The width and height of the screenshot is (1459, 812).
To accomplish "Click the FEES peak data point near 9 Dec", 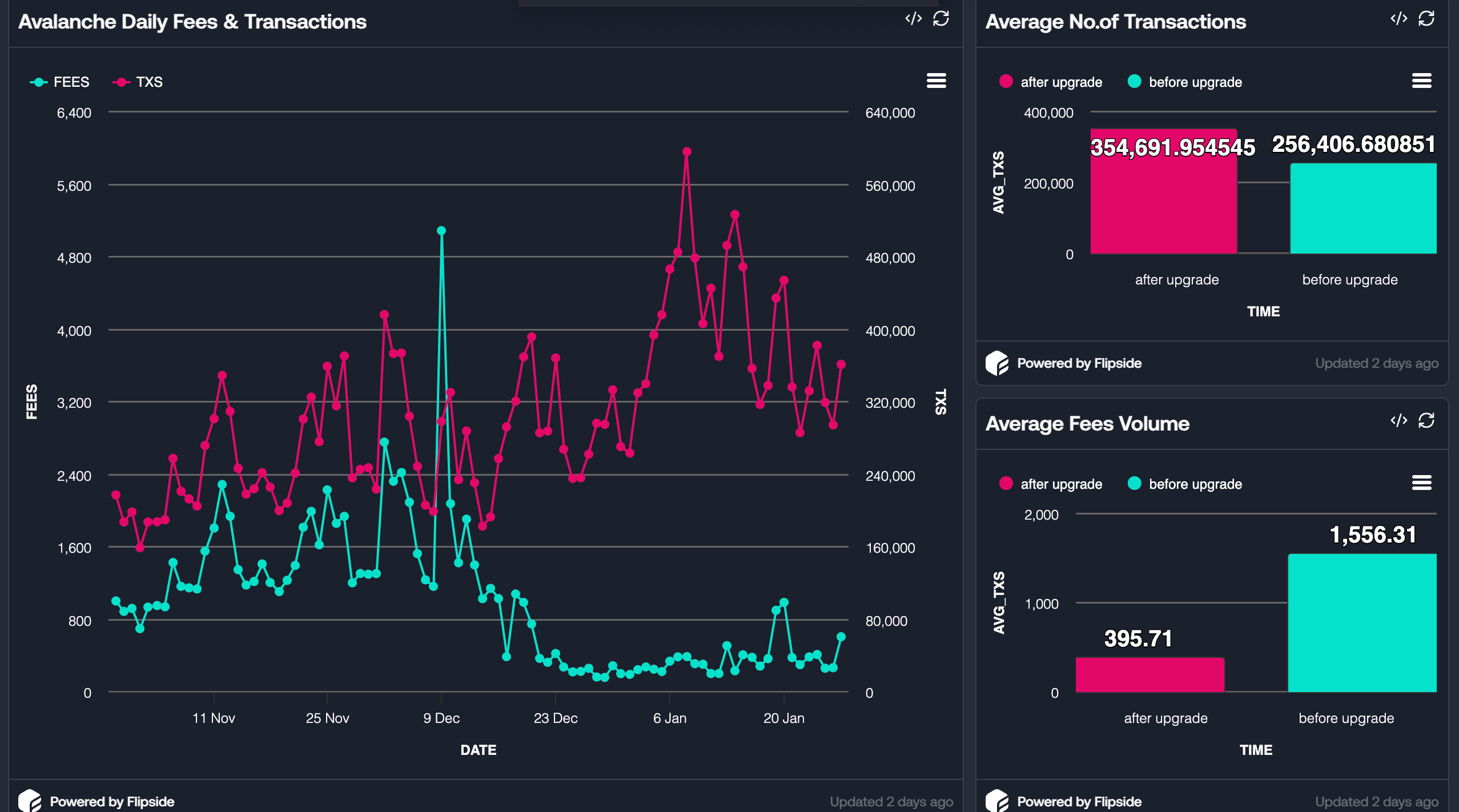I will [441, 231].
